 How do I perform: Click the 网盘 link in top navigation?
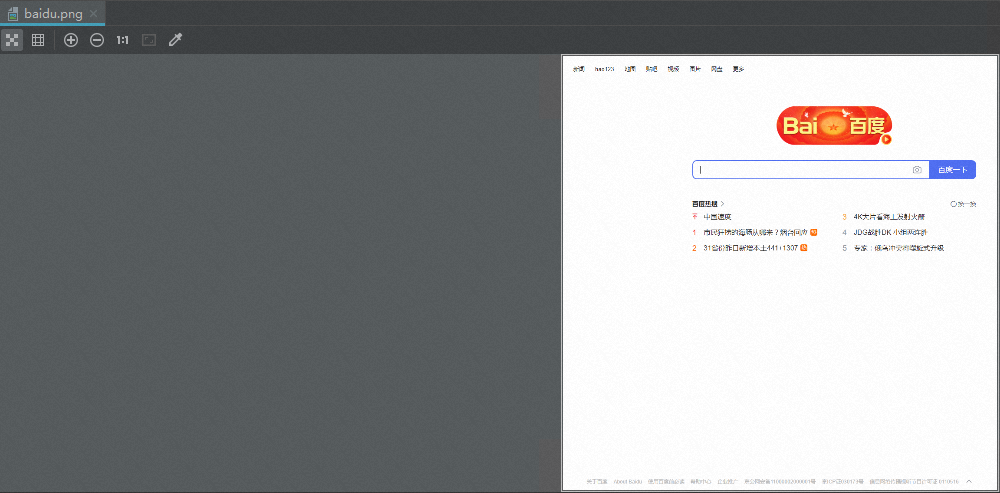(717, 69)
